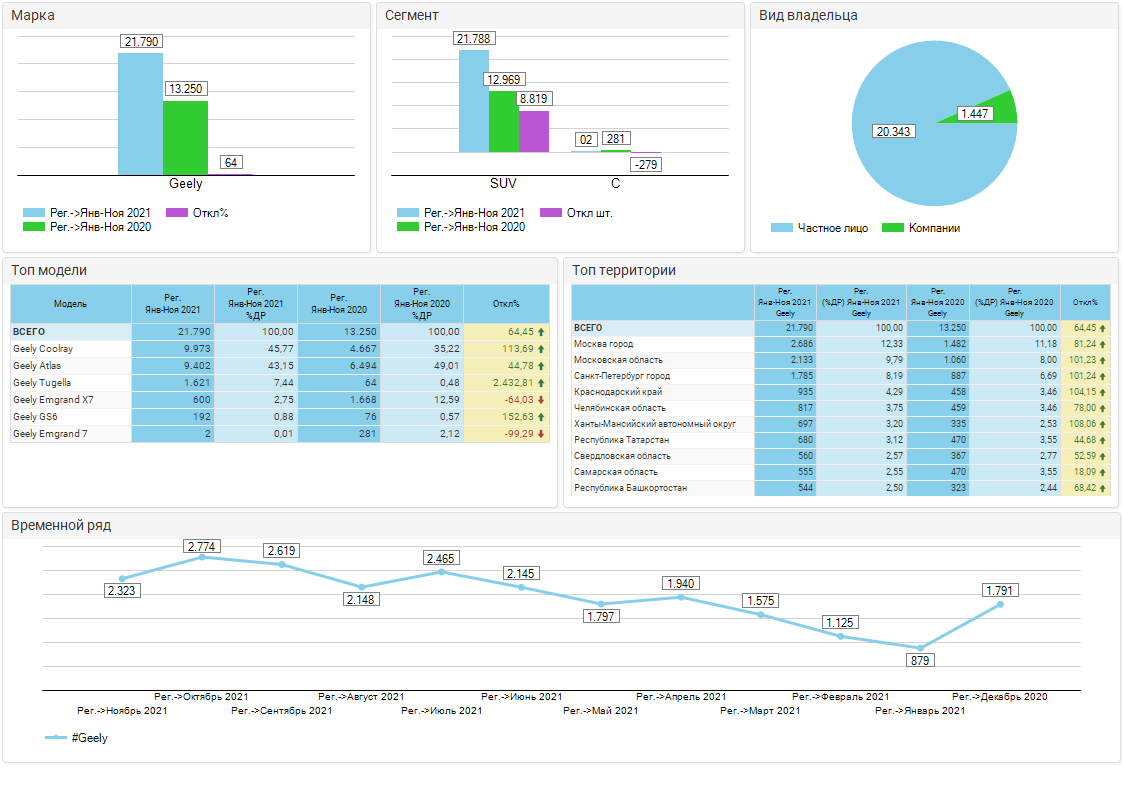Toggle the Частное лицо legend swatch

pos(781,228)
